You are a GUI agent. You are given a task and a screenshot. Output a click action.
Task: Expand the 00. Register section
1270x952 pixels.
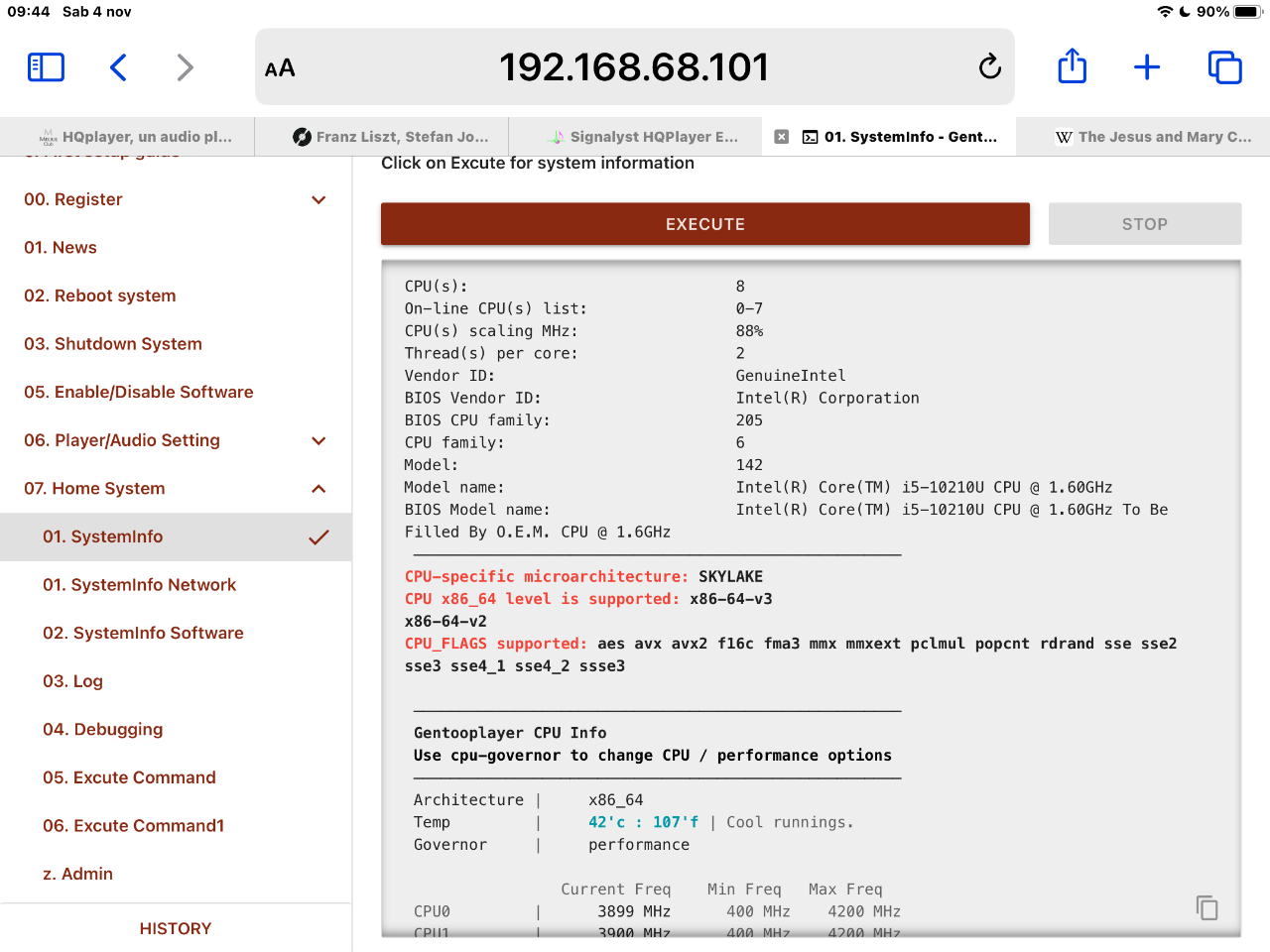[x=318, y=199]
